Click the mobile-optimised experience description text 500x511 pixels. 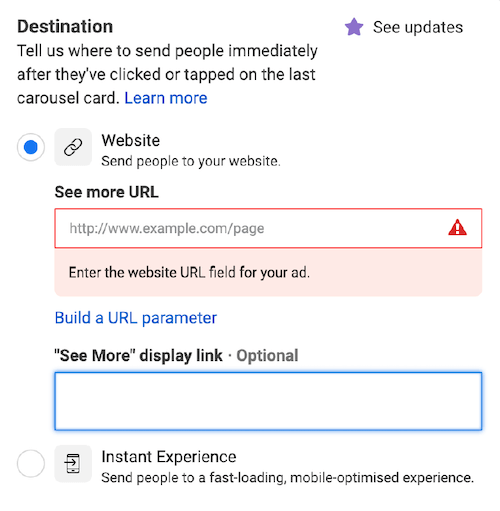[288, 478]
